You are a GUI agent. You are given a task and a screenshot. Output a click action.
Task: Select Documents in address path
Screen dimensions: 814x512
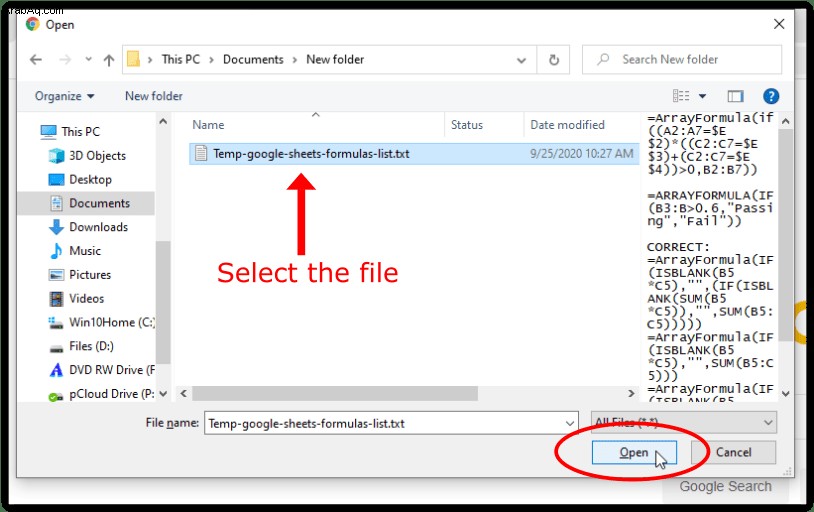click(x=253, y=59)
